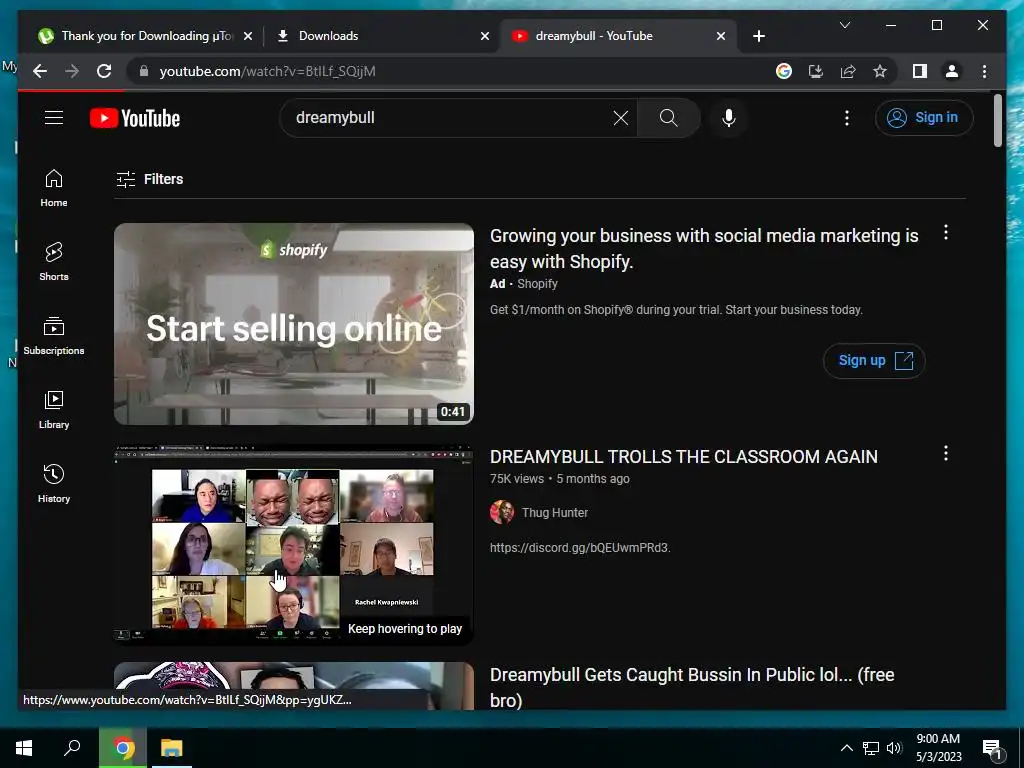Open the YouTube hamburger guide menu
Screen dimensions: 1024x768
54,118
